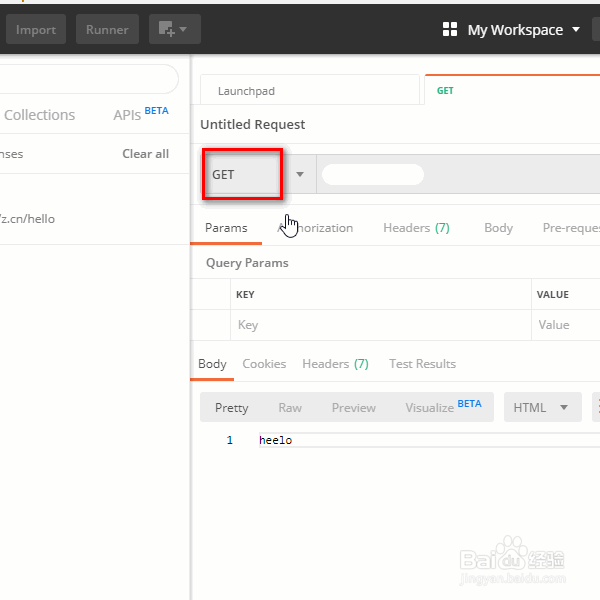
Task: Switch to the Collections sidebar tab
Action: pos(39,115)
